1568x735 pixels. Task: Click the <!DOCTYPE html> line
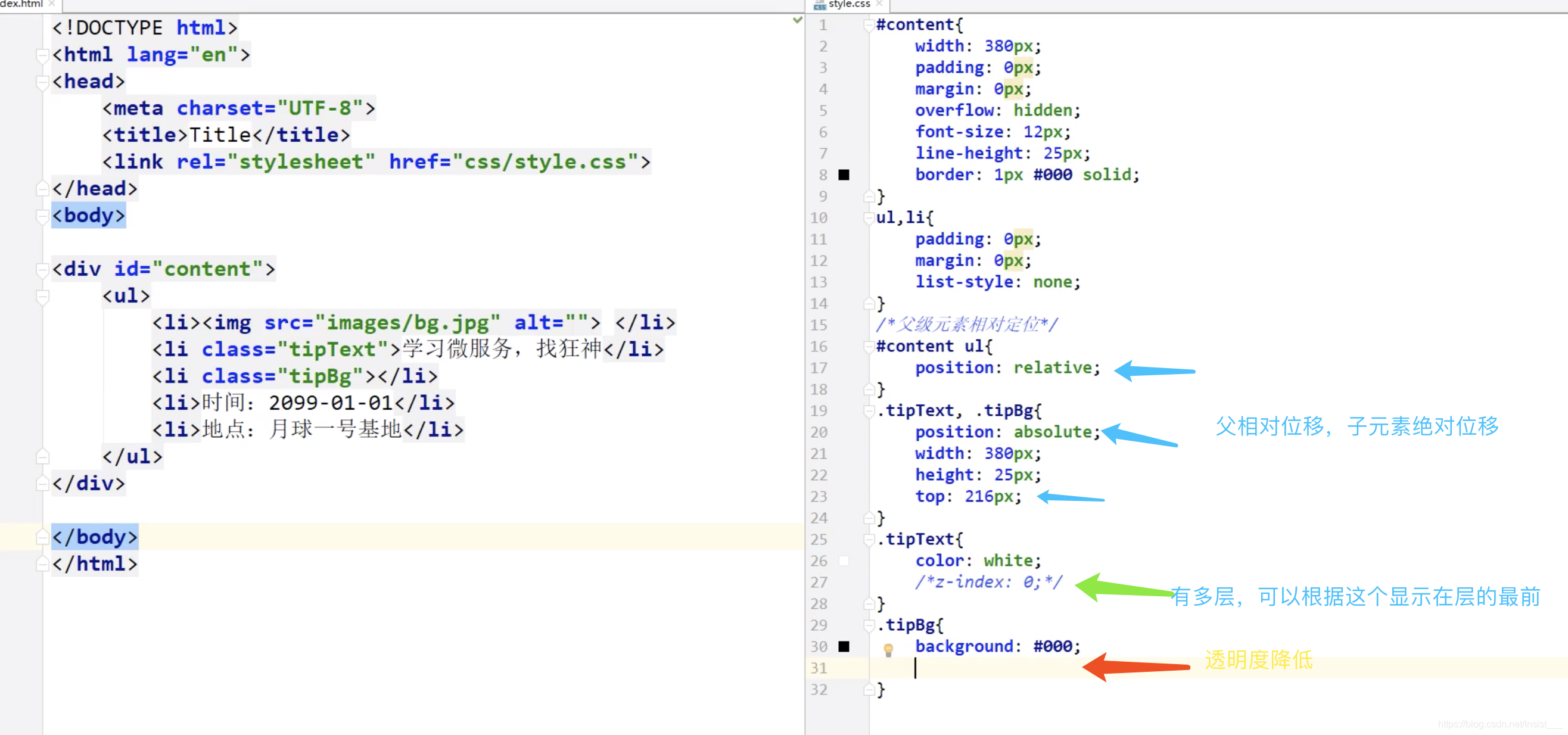pos(144,28)
